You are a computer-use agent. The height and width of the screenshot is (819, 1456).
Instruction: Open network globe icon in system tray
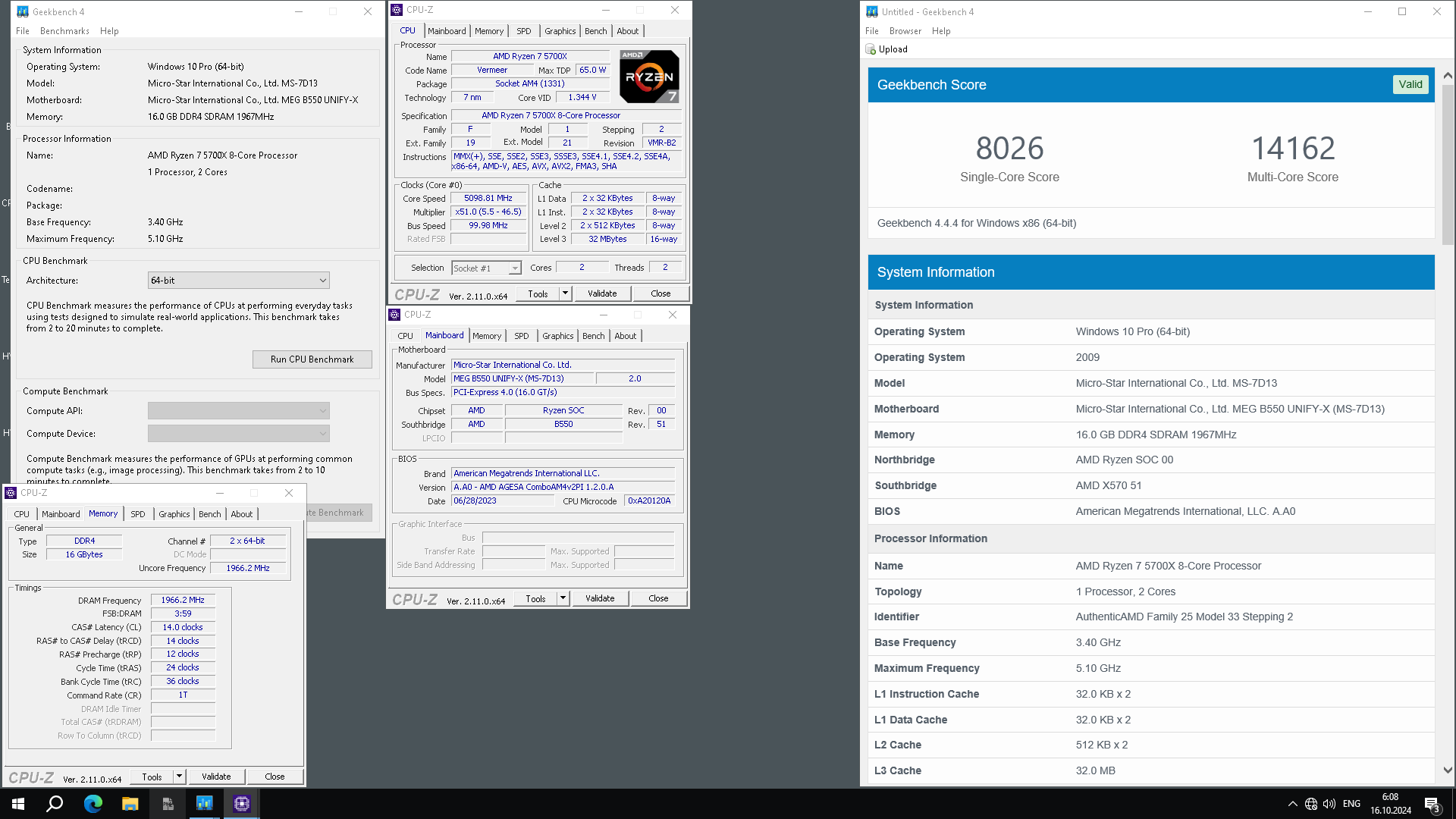tap(1310, 804)
